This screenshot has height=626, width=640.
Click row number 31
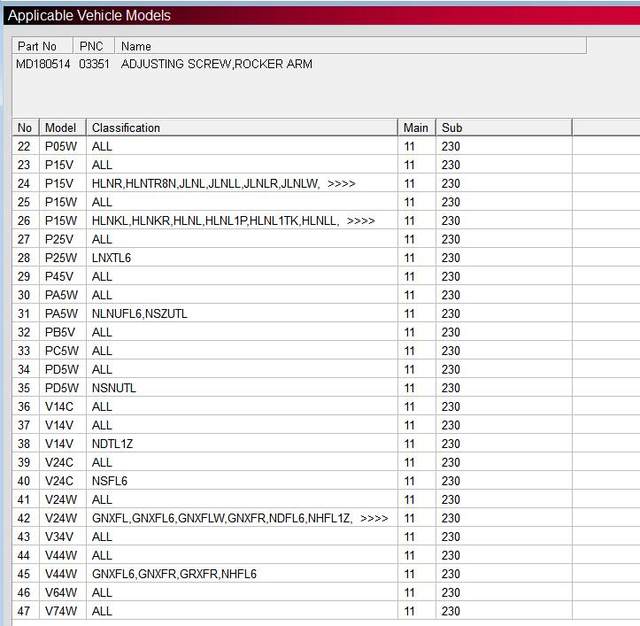point(24,314)
